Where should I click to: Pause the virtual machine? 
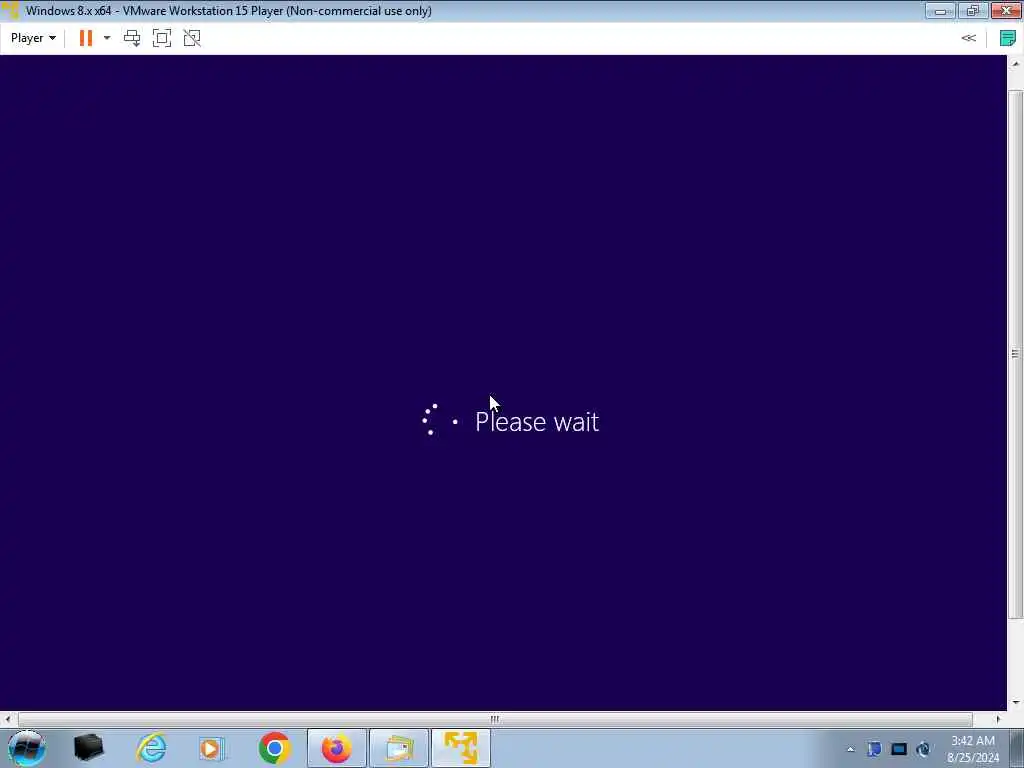86,38
